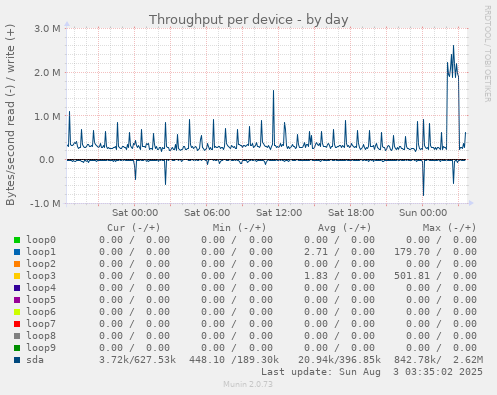Image resolution: width=497 pixels, height=395 pixels.
Task: Click the sda navy color swatch
Action: (17, 360)
